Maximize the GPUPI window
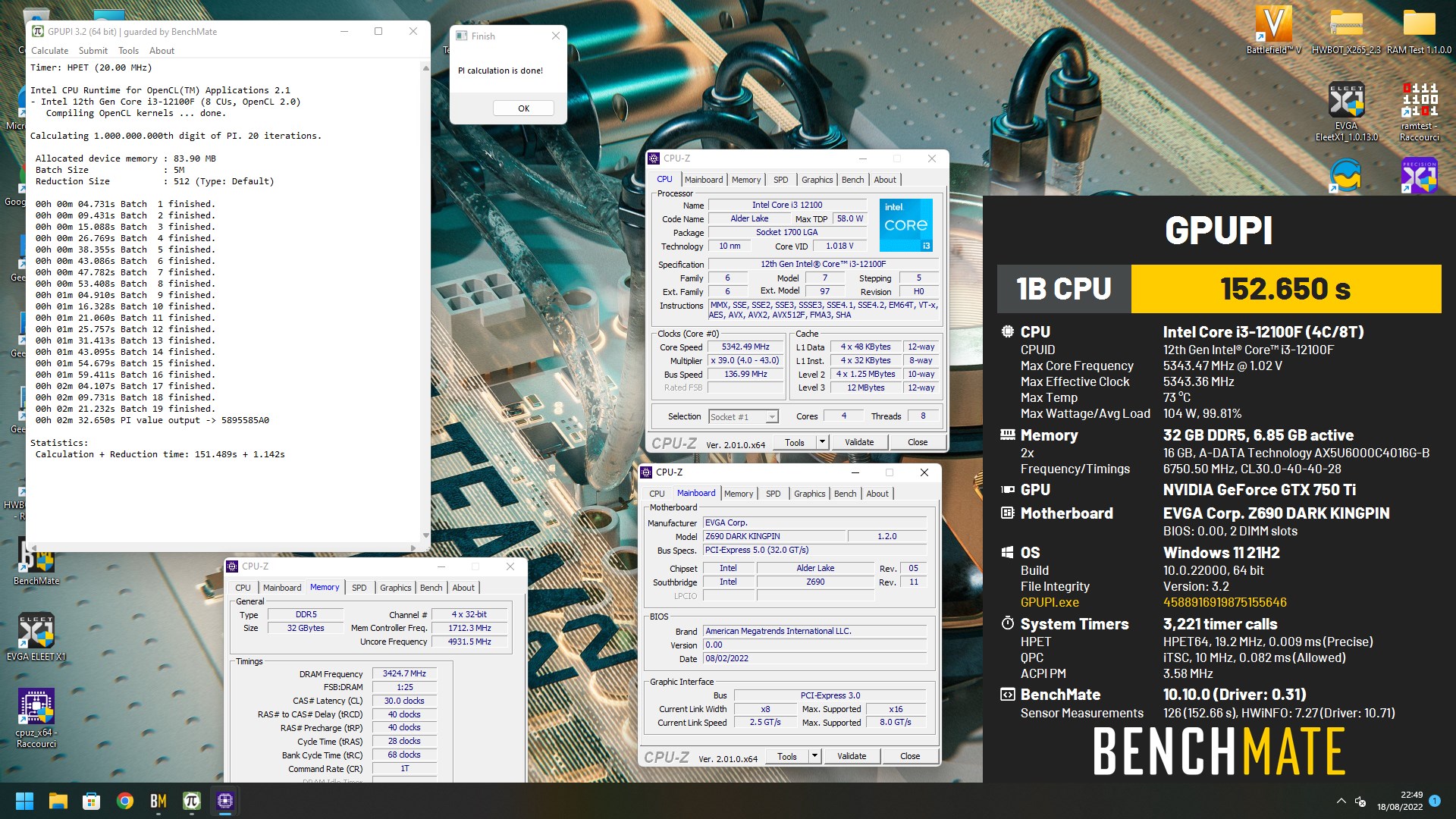 [x=378, y=31]
